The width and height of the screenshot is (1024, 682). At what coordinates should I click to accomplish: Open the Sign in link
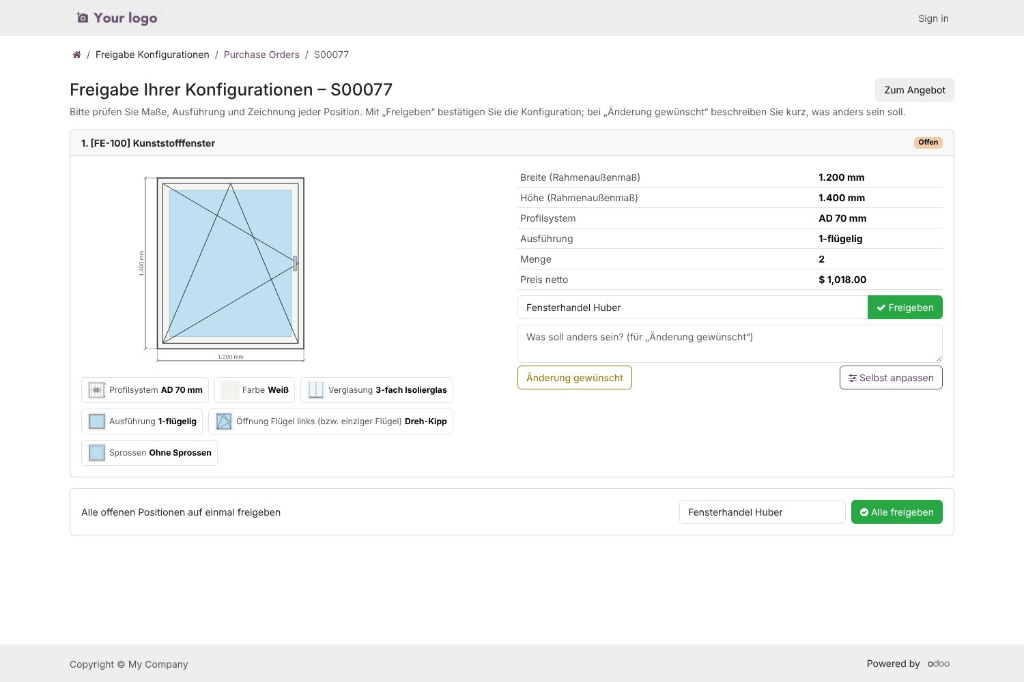(933, 18)
